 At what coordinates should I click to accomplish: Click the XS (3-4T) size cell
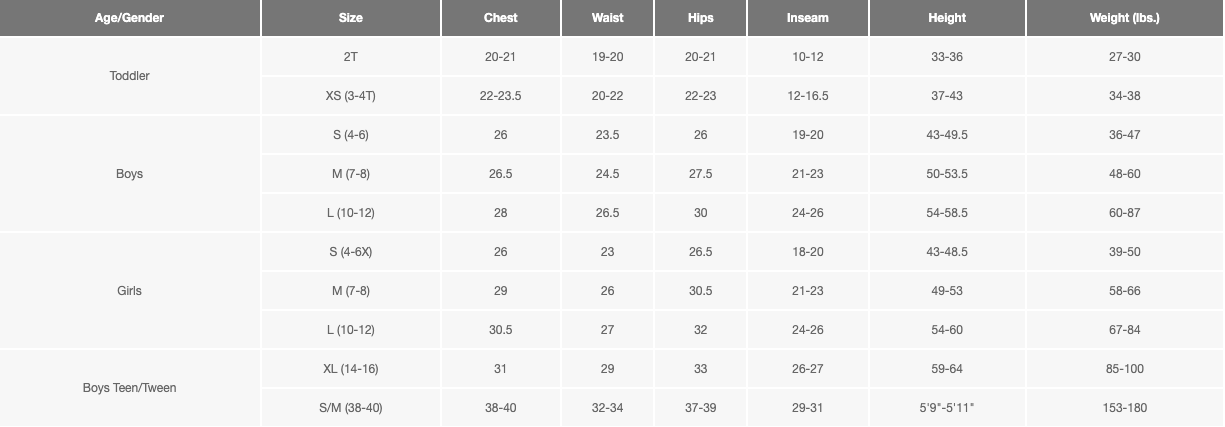(x=351, y=96)
